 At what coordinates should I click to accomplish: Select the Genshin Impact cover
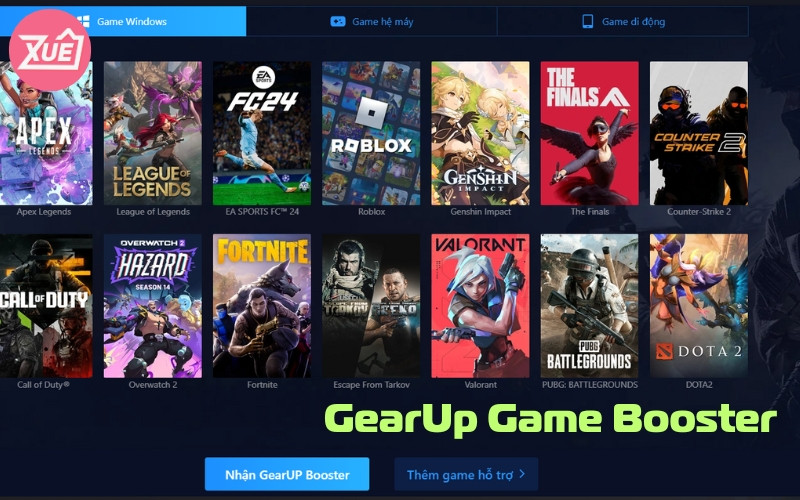coord(480,133)
